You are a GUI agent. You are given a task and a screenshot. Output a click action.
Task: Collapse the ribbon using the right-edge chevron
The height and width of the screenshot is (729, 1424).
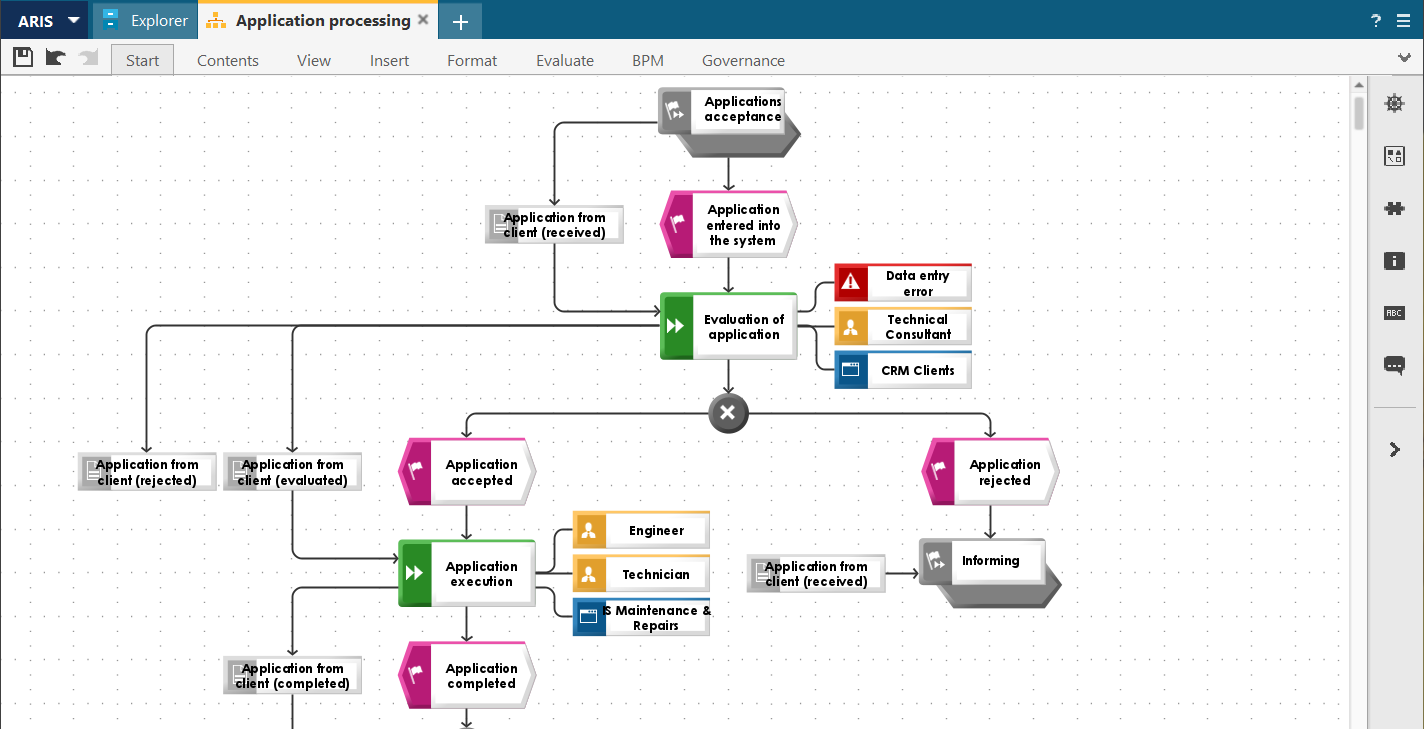[x=1404, y=57]
